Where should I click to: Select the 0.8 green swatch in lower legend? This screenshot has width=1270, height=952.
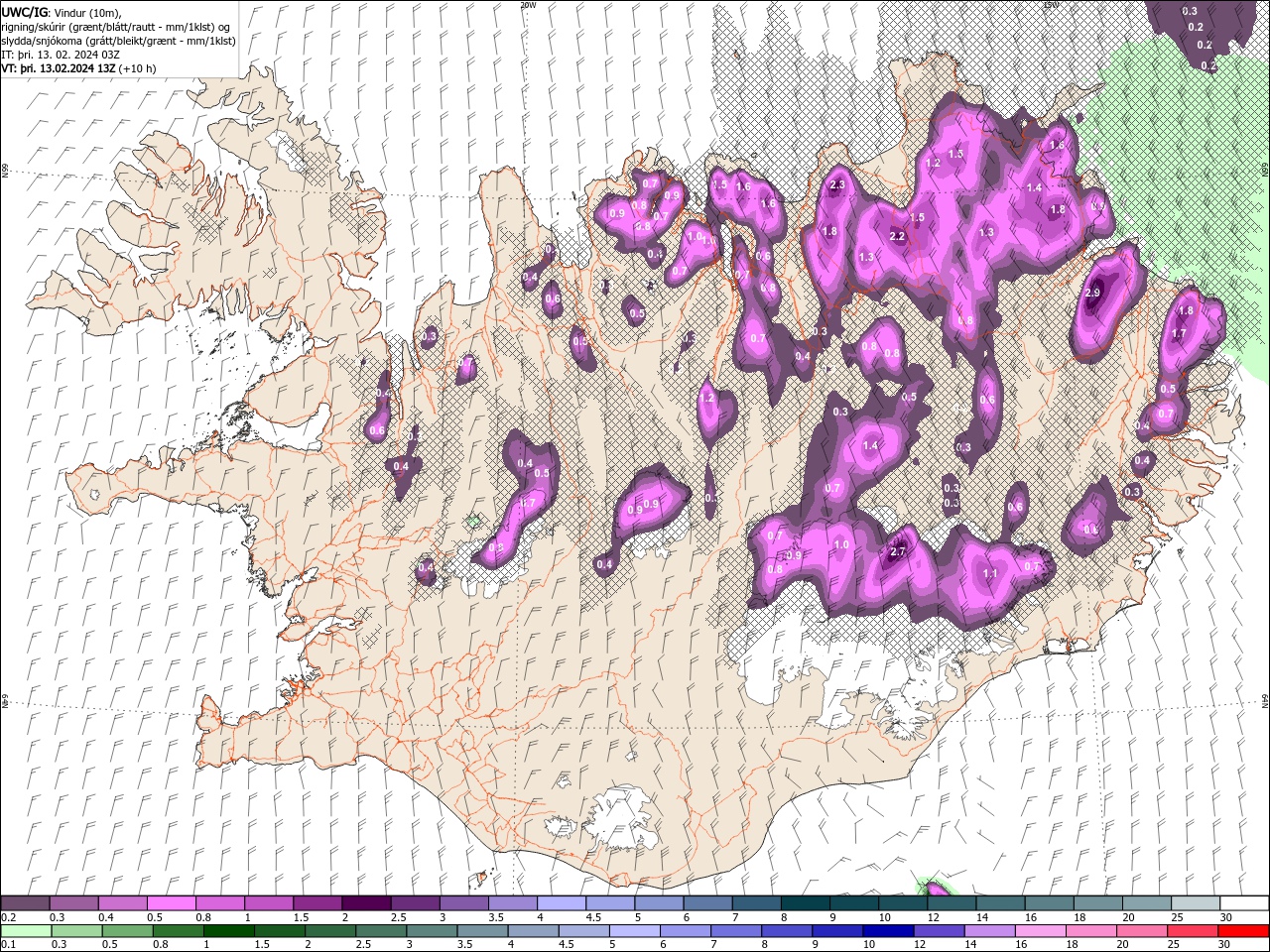point(178,932)
